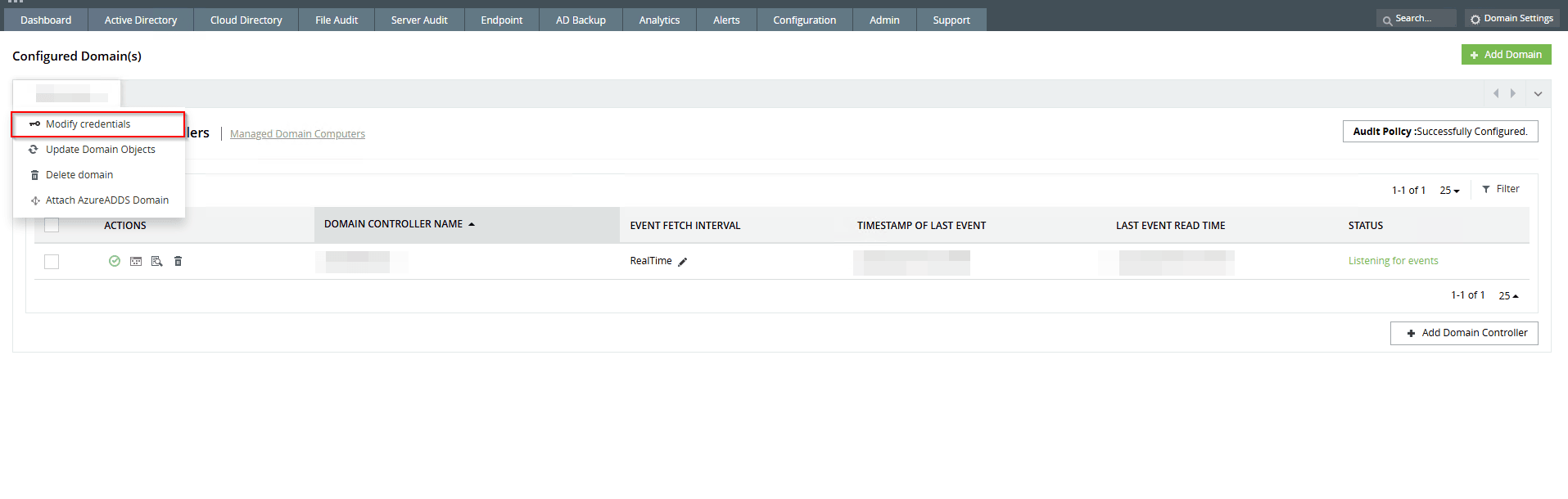This screenshot has height=499, width=1568.
Task: Click the calendar-style icon in the Actions column
Action: click(136, 261)
